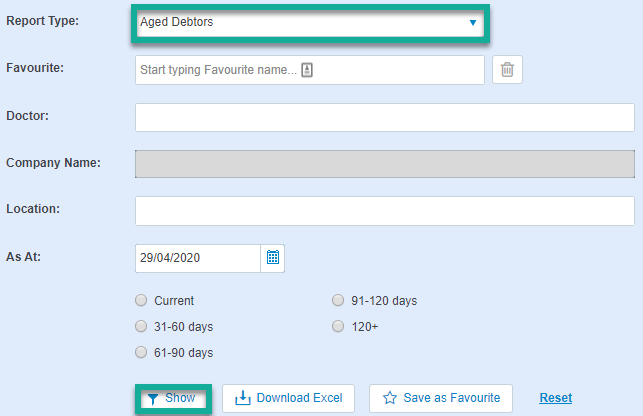
Task: Click the funnel filter icon on Show
Action: point(153,399)
